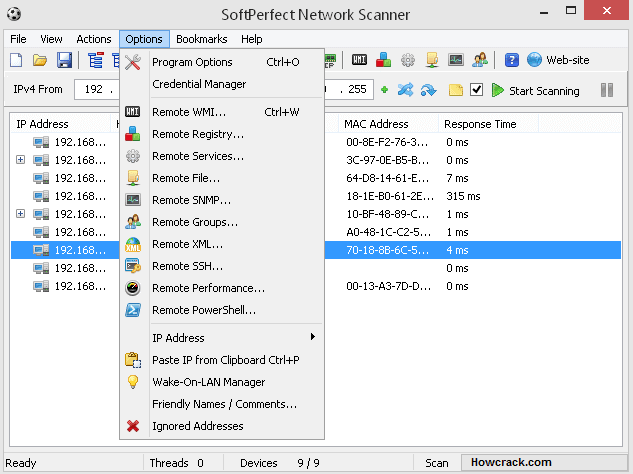633x474 pixels.
Task: Select Remote SNMP… menu entry
Action: [x=222, y=200]
